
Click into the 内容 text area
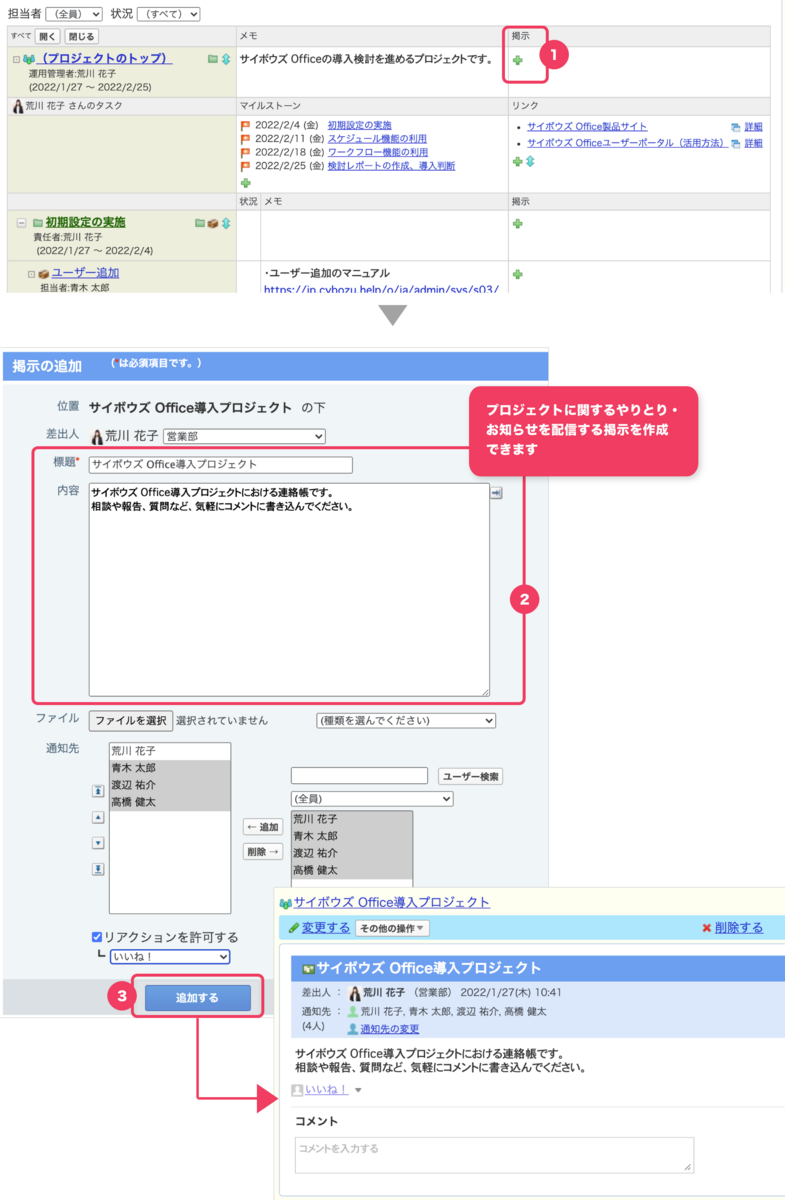point(289,590)
